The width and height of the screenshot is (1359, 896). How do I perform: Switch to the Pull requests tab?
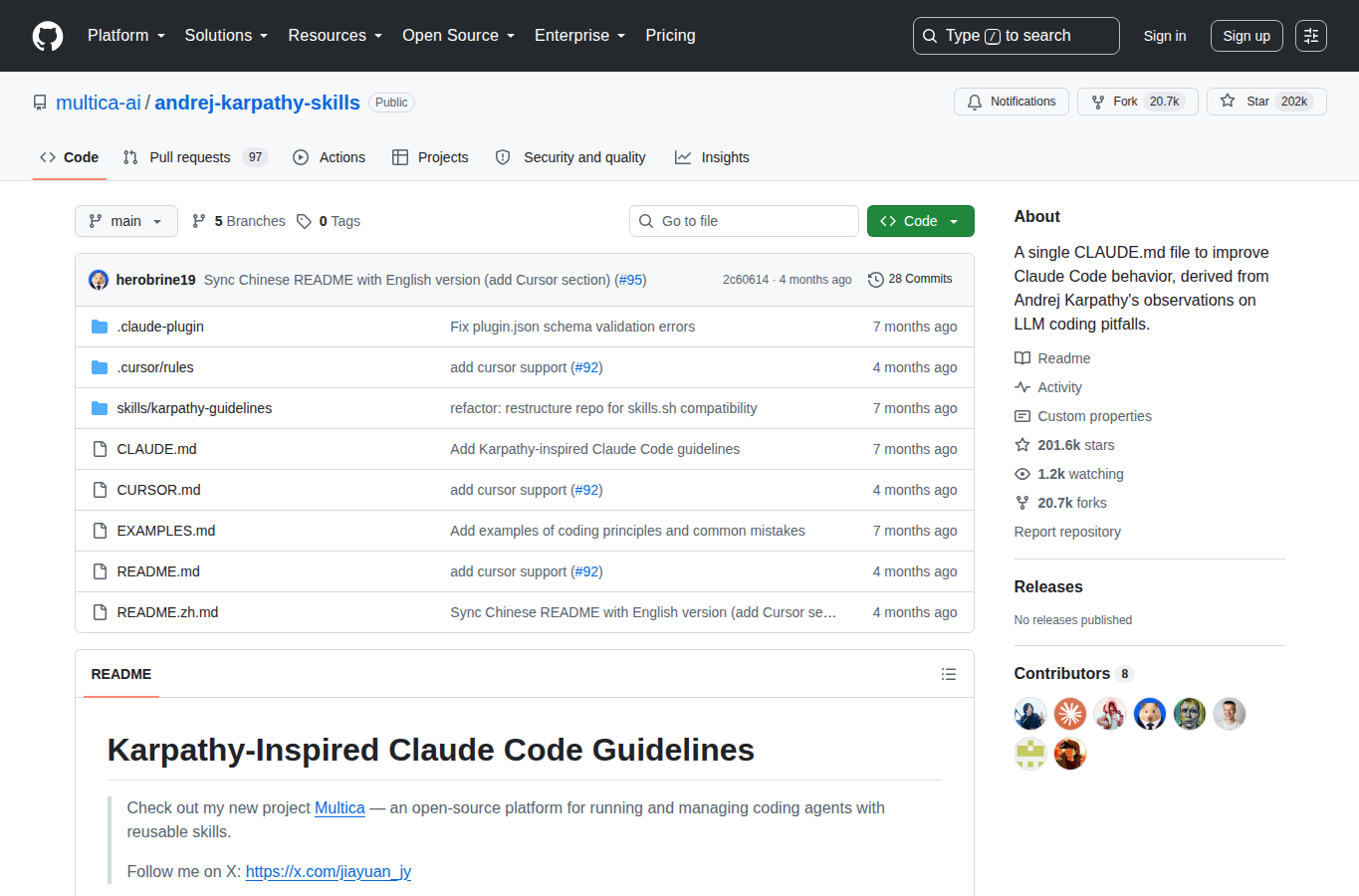coord(195,157)
